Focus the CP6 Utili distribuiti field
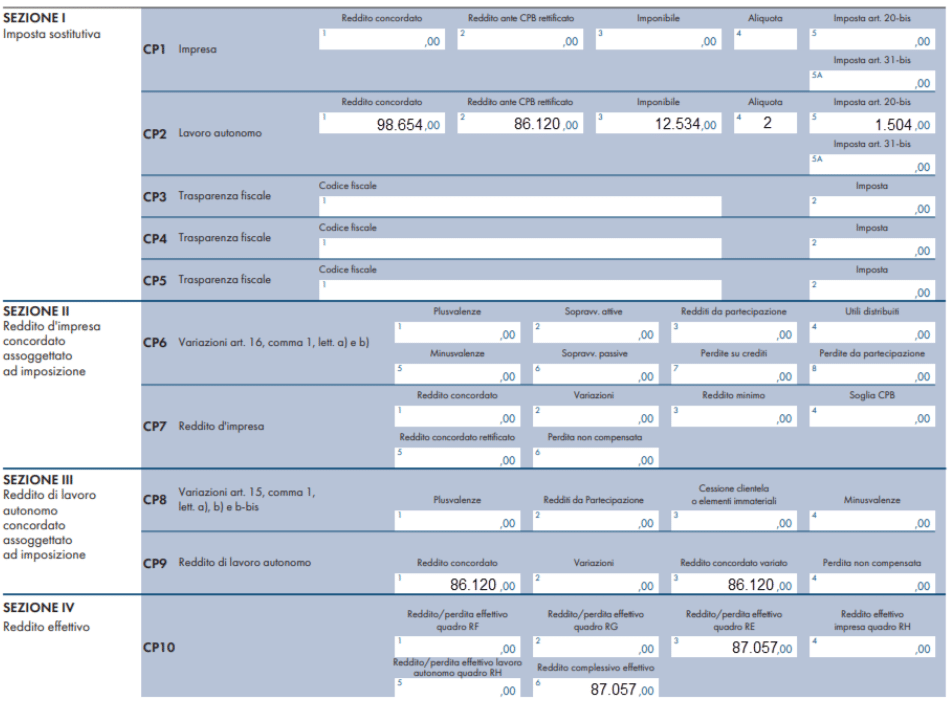The height and width of the screenshot is (703, 950). pos(872,332)
